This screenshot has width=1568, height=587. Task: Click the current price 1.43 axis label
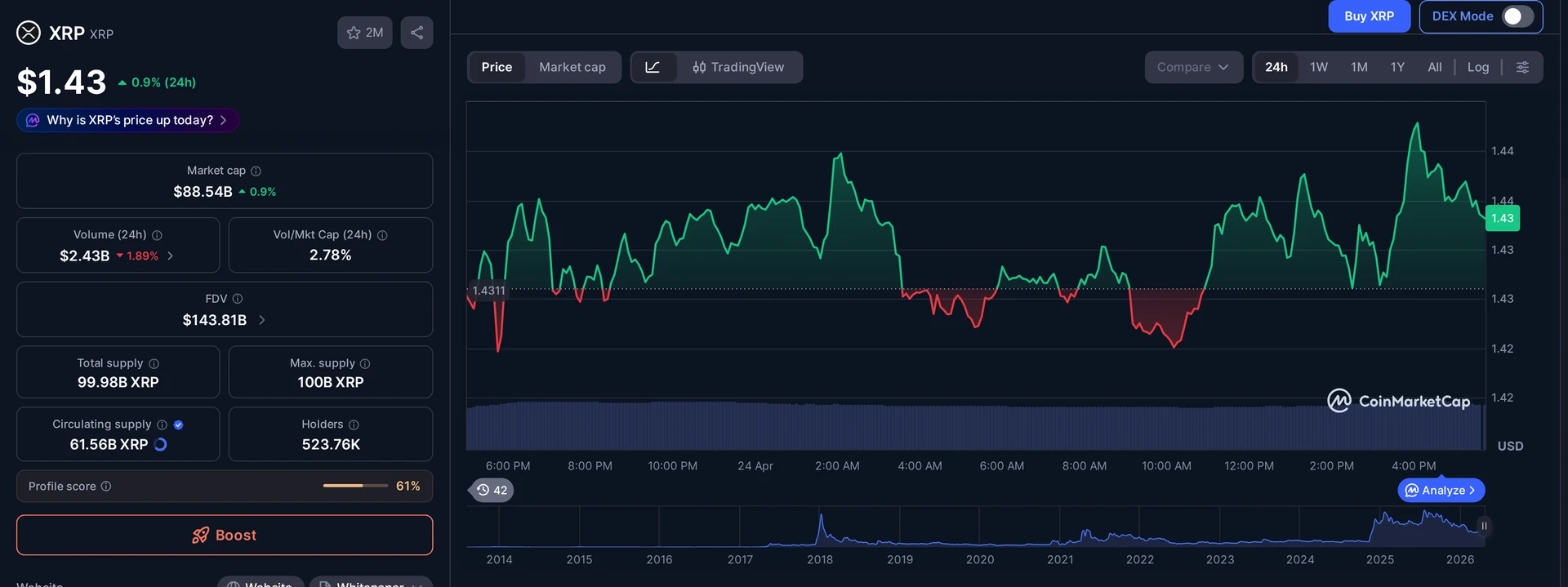click(1502, 218)
